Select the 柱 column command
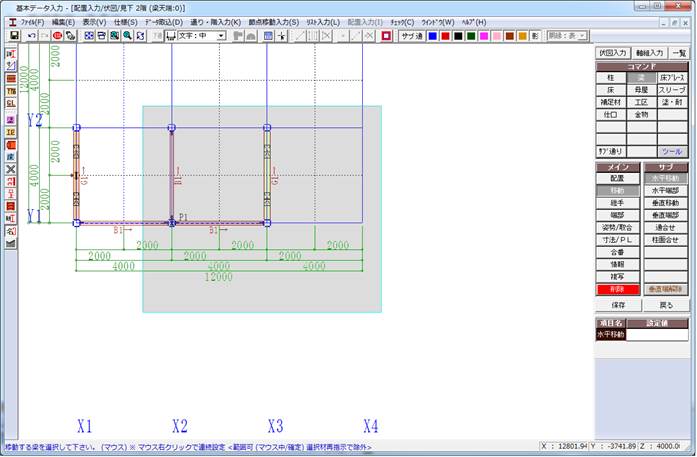This screenshot has width=697, height=457. pos(611,78)
